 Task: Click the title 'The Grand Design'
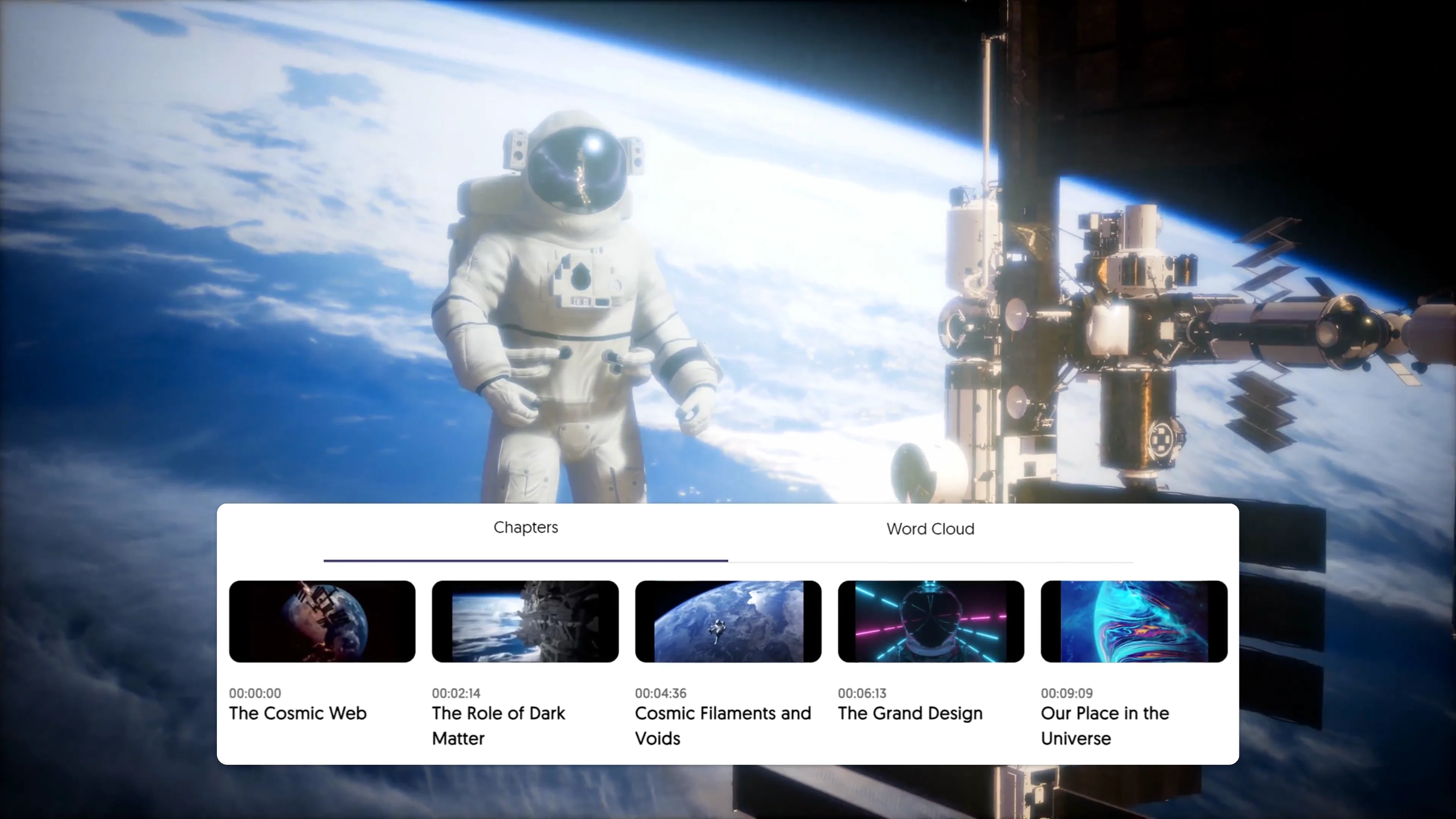(x=910, y=713)
